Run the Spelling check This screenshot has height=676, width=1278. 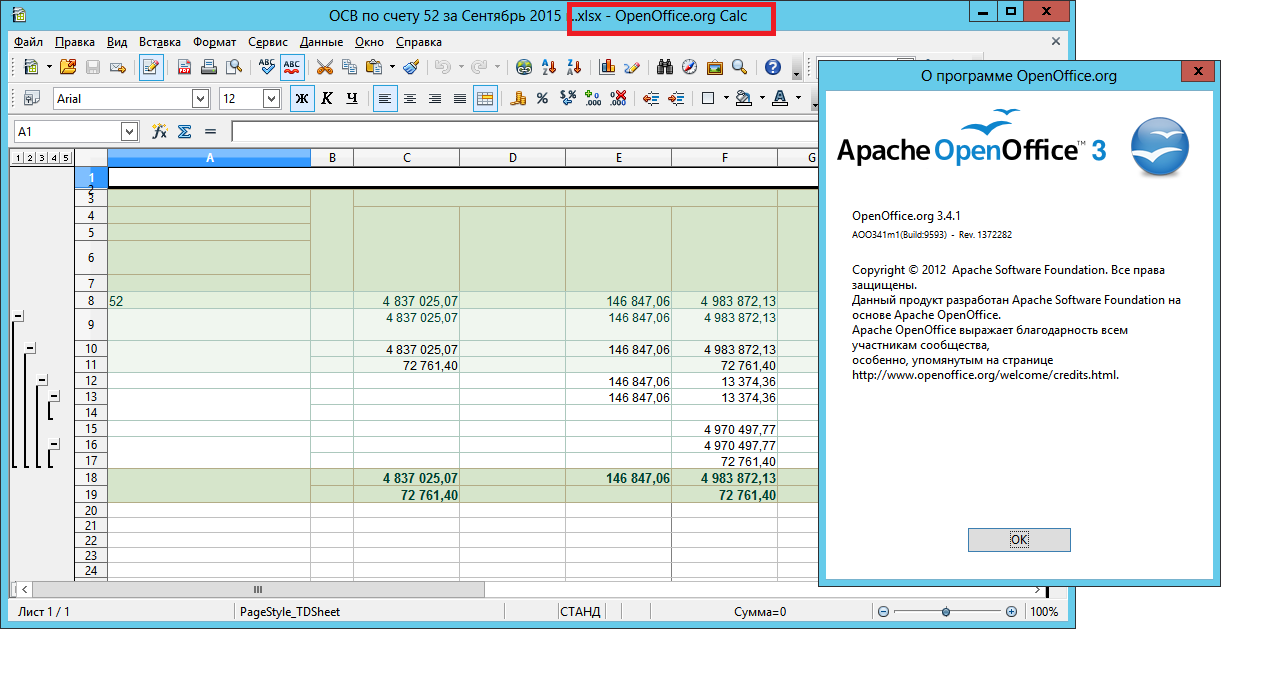(x=267, y=67)
